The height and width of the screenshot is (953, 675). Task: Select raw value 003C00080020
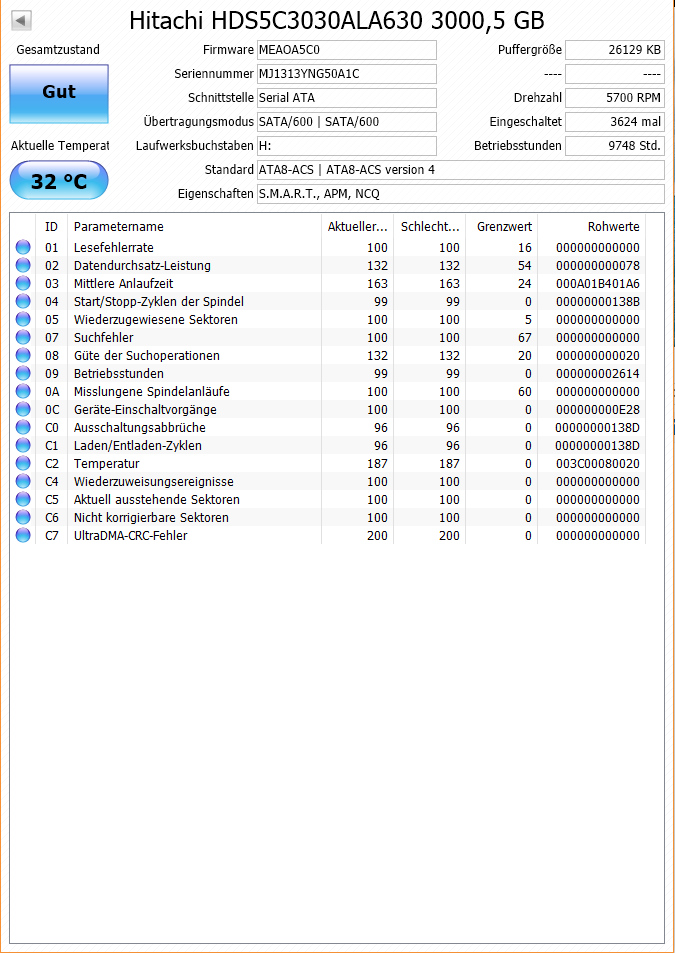(x=598, y=464)
